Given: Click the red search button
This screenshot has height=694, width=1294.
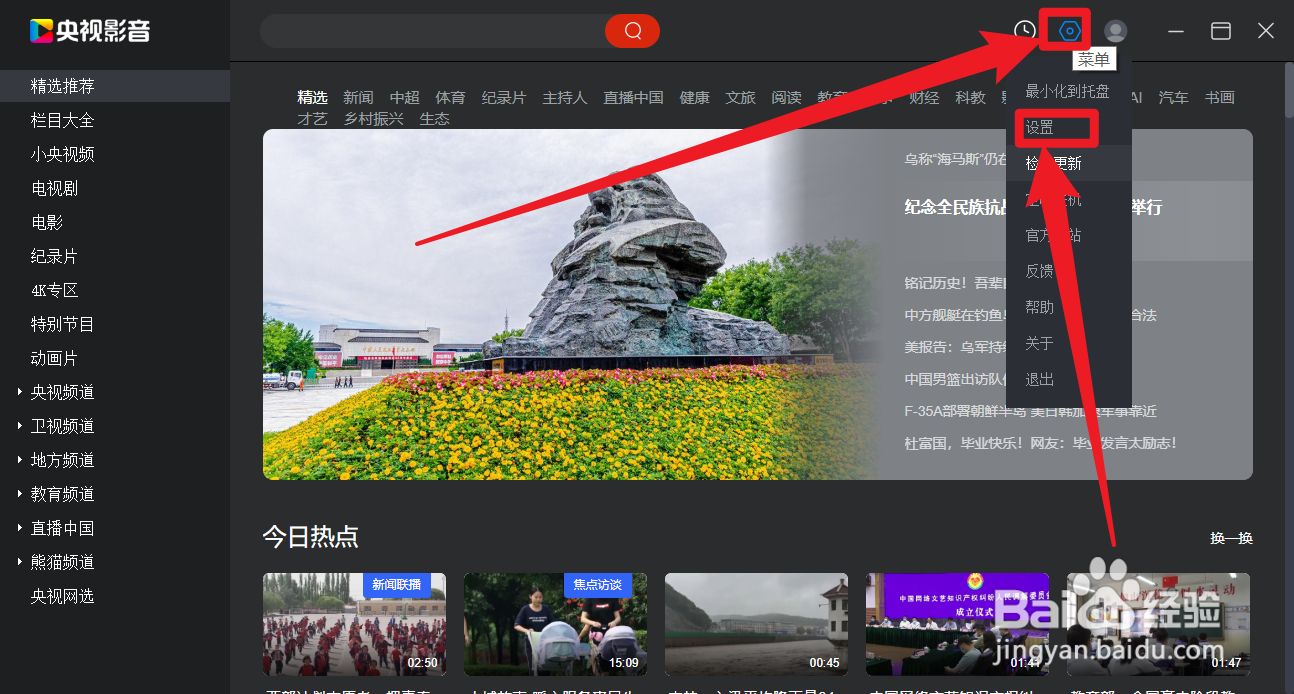Looking at the screenshot, I should coord(632,31).
